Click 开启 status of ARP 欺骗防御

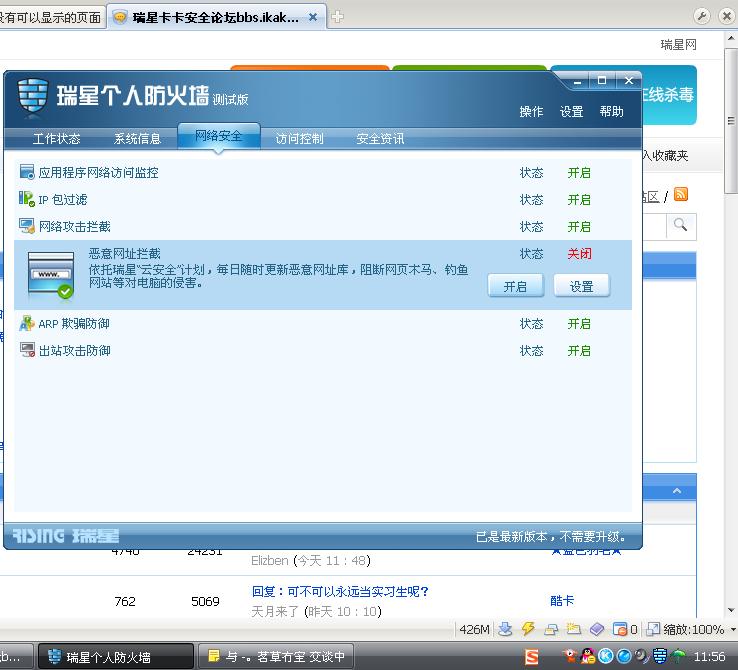tap(579, 324)
